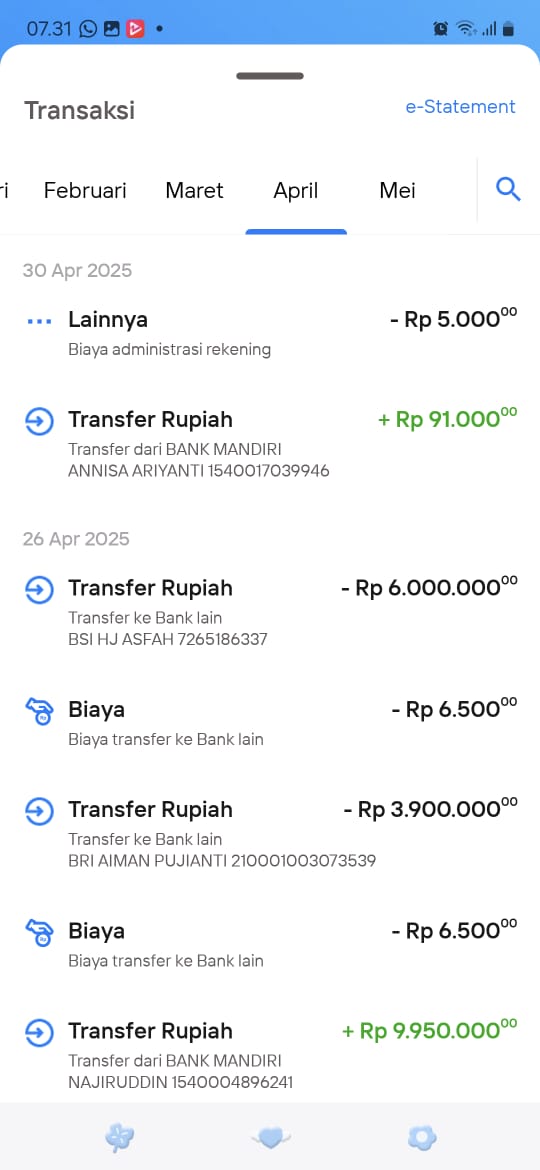Viewport: 540px width, 1170px height.
Task: Tap transfer icon beside BSI HJ ASFAH
Action: click(x=39, y=589)
